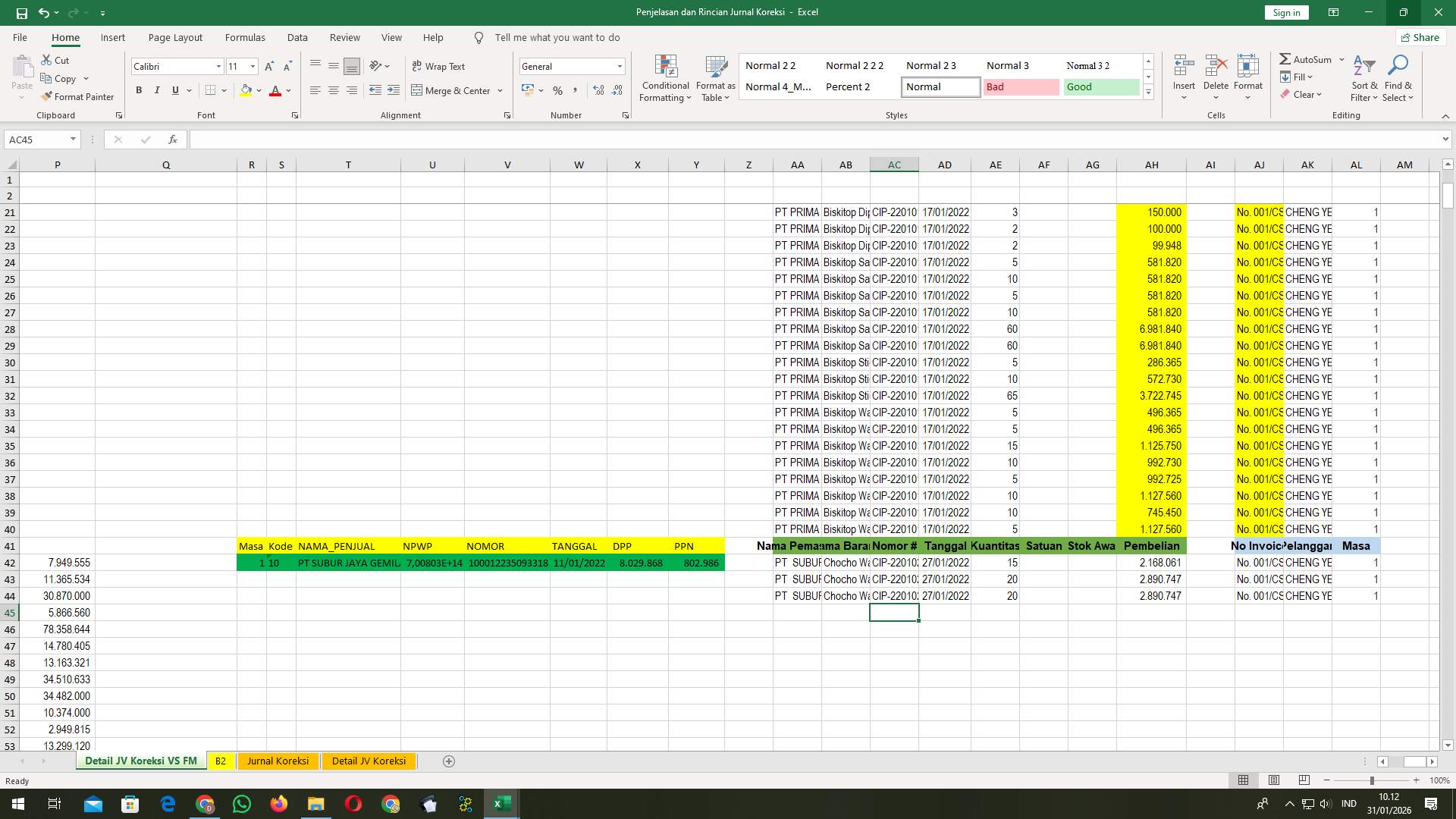Screen dimensions: 1456x819
Task: Switch to the Formulas ribbon tab
Action: coord(245,37)
